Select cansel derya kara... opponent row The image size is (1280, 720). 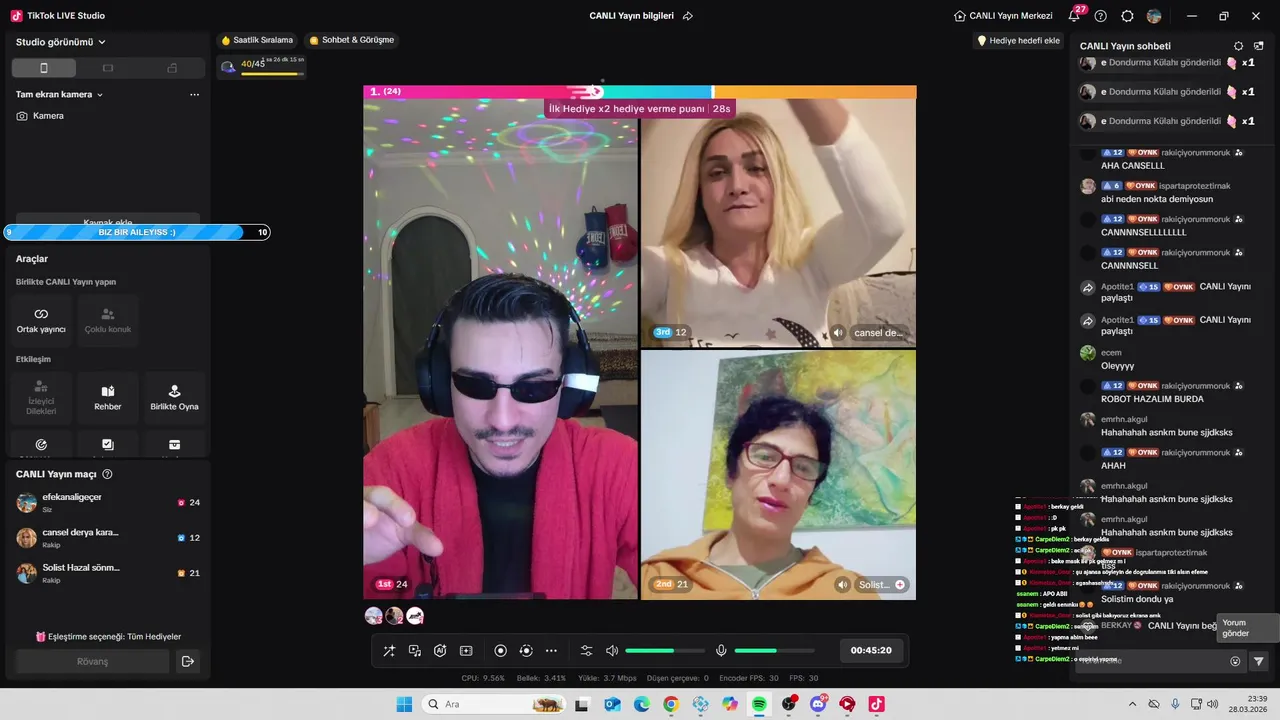tap(108, 538)
